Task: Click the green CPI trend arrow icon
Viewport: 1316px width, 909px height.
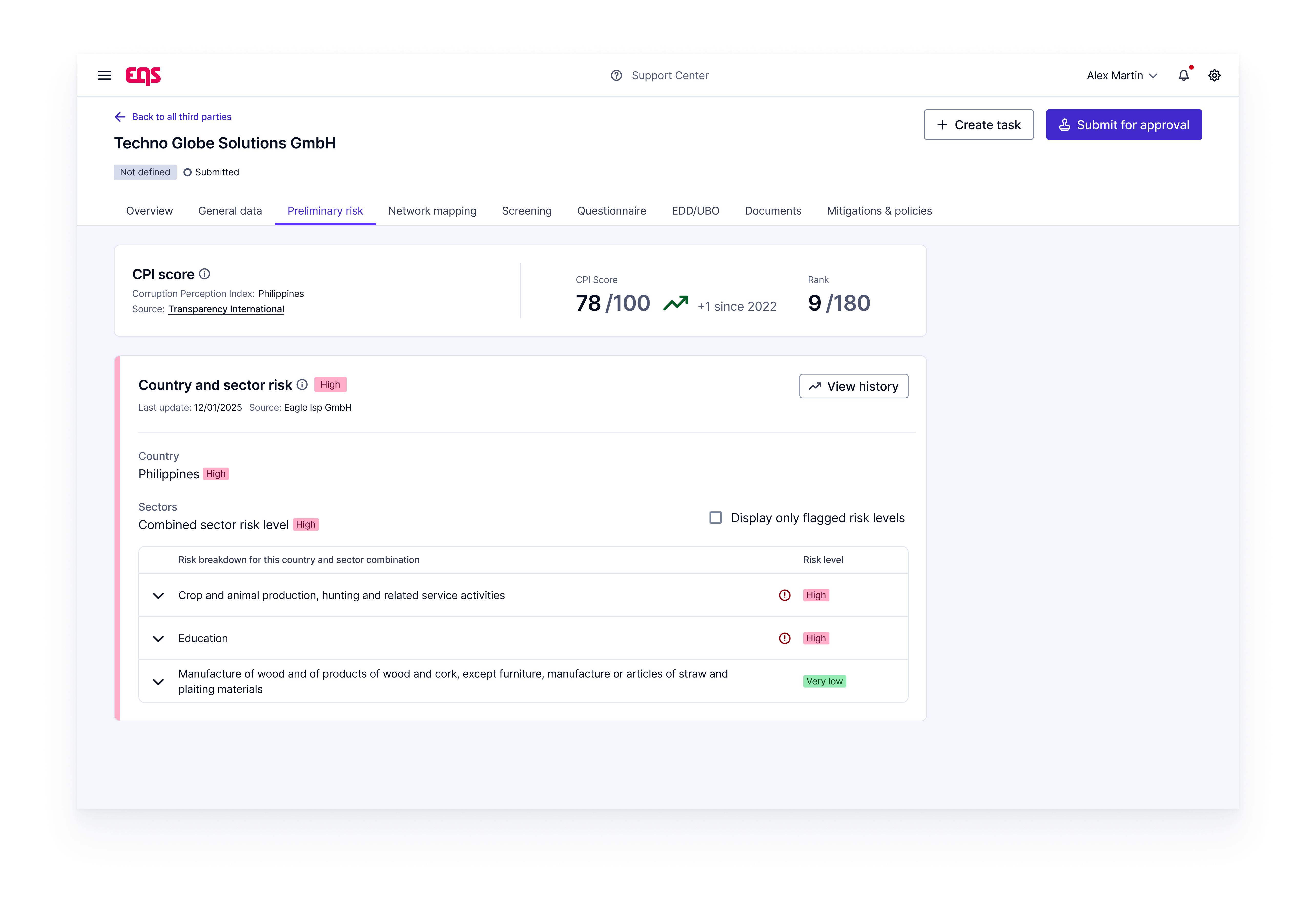Action: pos(676,303)
